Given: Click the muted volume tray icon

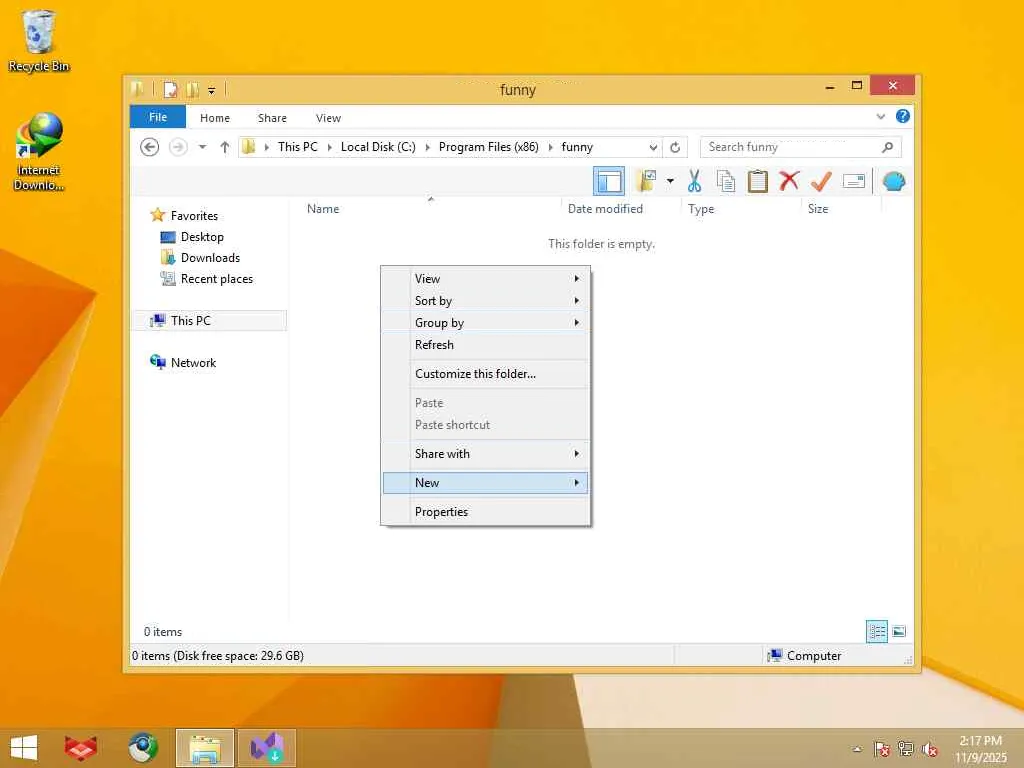Looking at the screenshot, I should coord(931,749).
